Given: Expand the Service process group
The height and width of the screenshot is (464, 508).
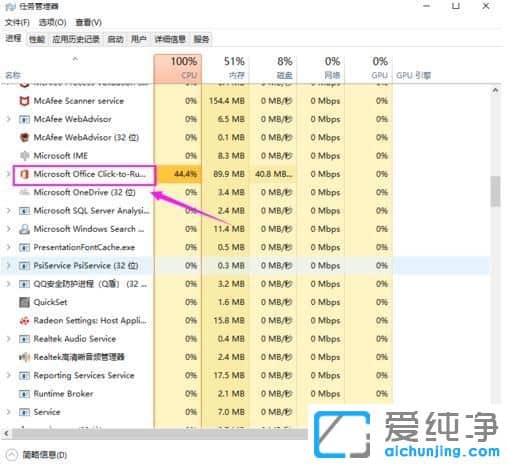Looking at the screenshot, I should coord(9,412).
